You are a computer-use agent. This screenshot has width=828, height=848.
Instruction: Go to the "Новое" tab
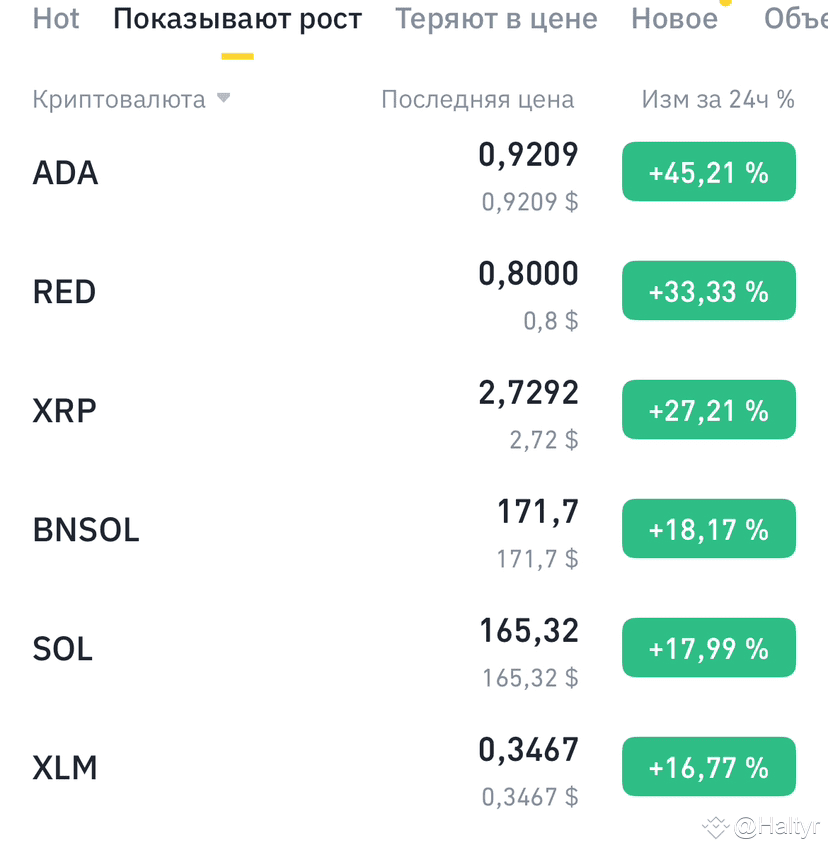click(x=674, y=18)
